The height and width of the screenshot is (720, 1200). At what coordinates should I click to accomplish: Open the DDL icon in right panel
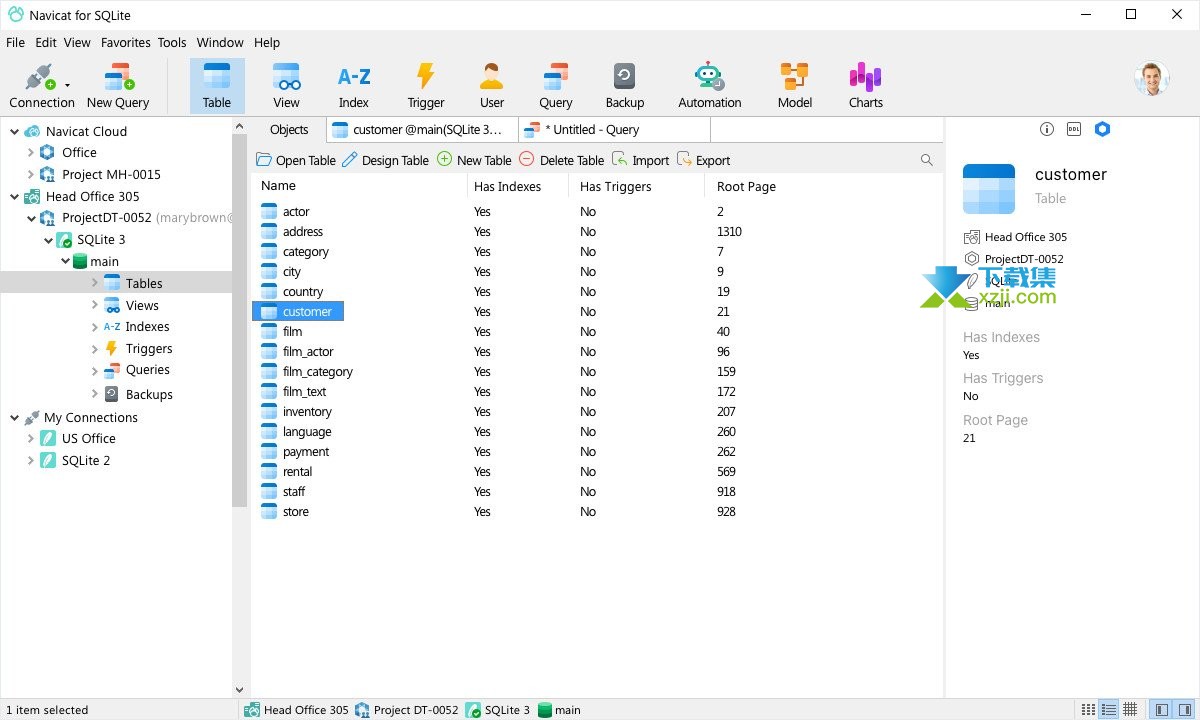[1074, 129]
